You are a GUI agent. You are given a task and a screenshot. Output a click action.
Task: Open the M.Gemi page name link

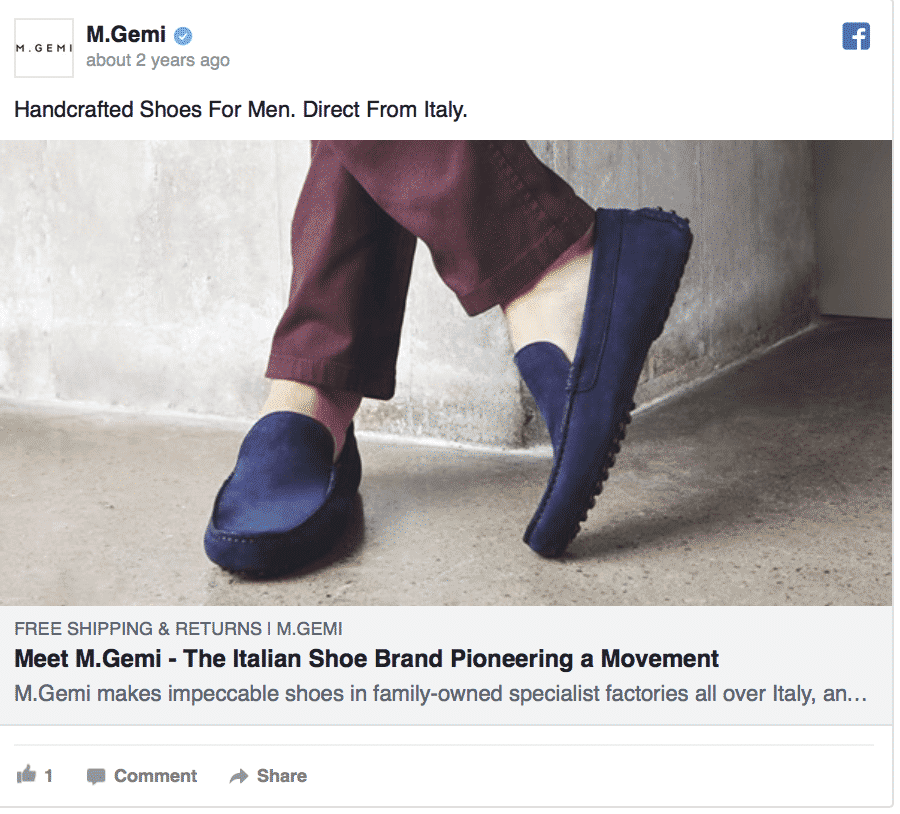tap(126, 34)
